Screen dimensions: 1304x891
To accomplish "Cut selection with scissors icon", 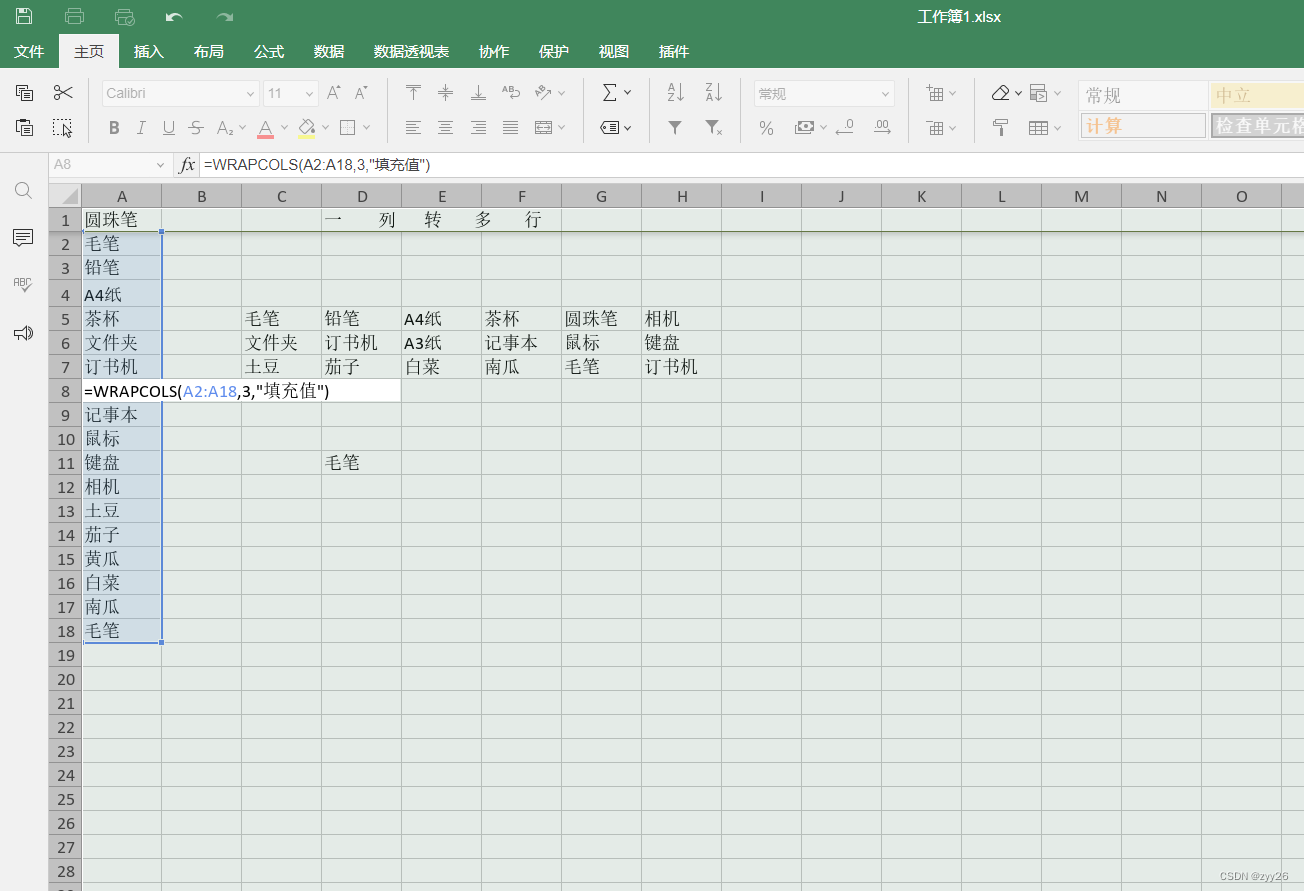I will coord(63,93).
